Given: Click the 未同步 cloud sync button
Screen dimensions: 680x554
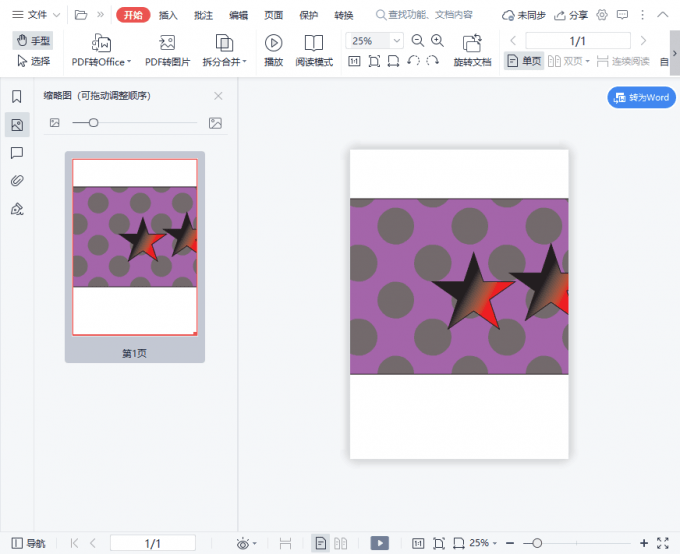Looking at the screenshot, I should [x=523, y=16].
